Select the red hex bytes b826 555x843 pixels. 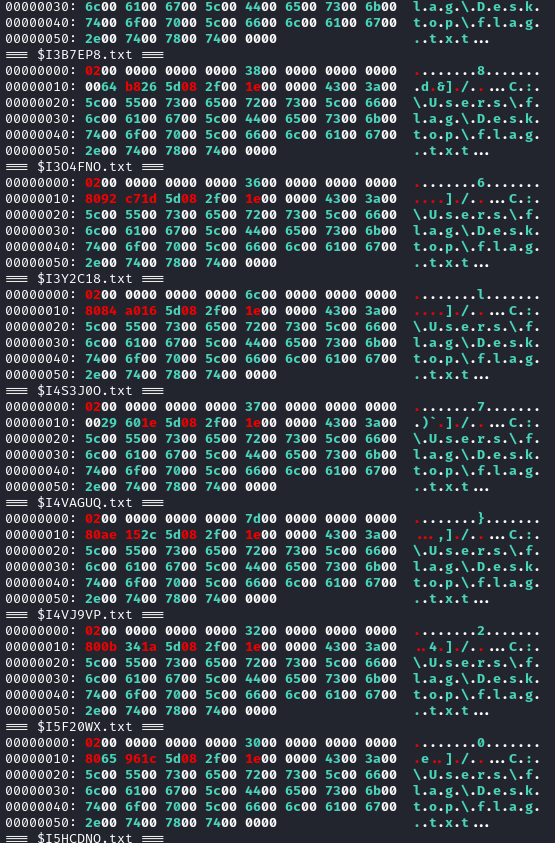(x=141, y=87)
